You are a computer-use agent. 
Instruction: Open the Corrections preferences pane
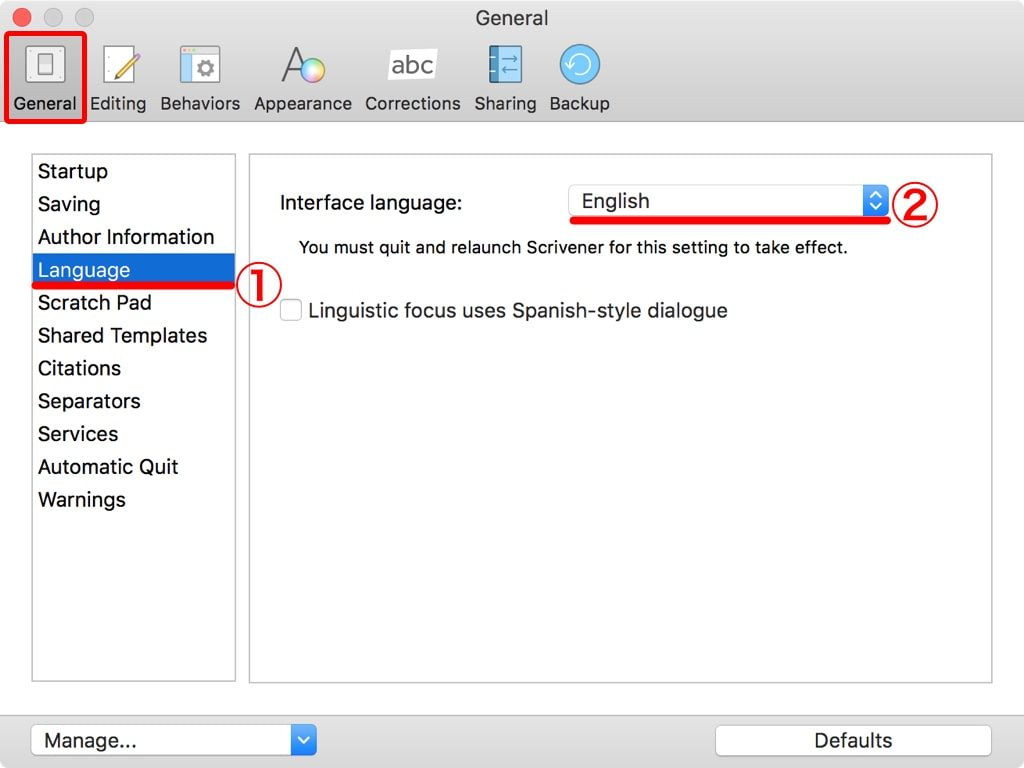412,78
